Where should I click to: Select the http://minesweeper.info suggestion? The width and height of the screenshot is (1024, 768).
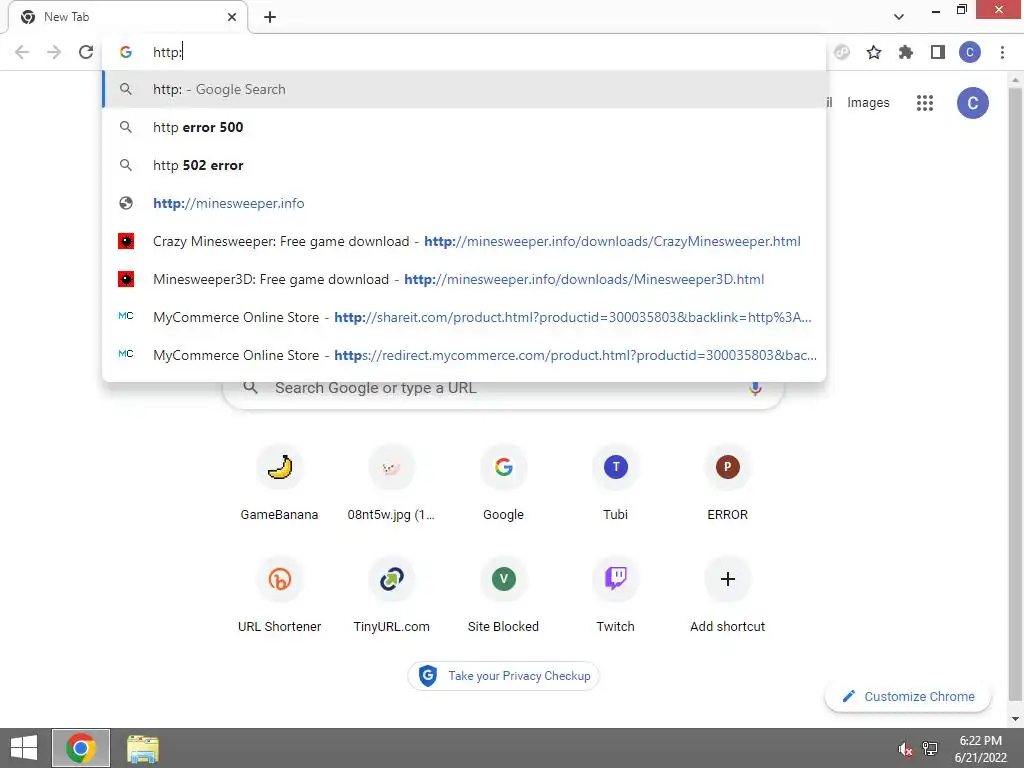464,203
